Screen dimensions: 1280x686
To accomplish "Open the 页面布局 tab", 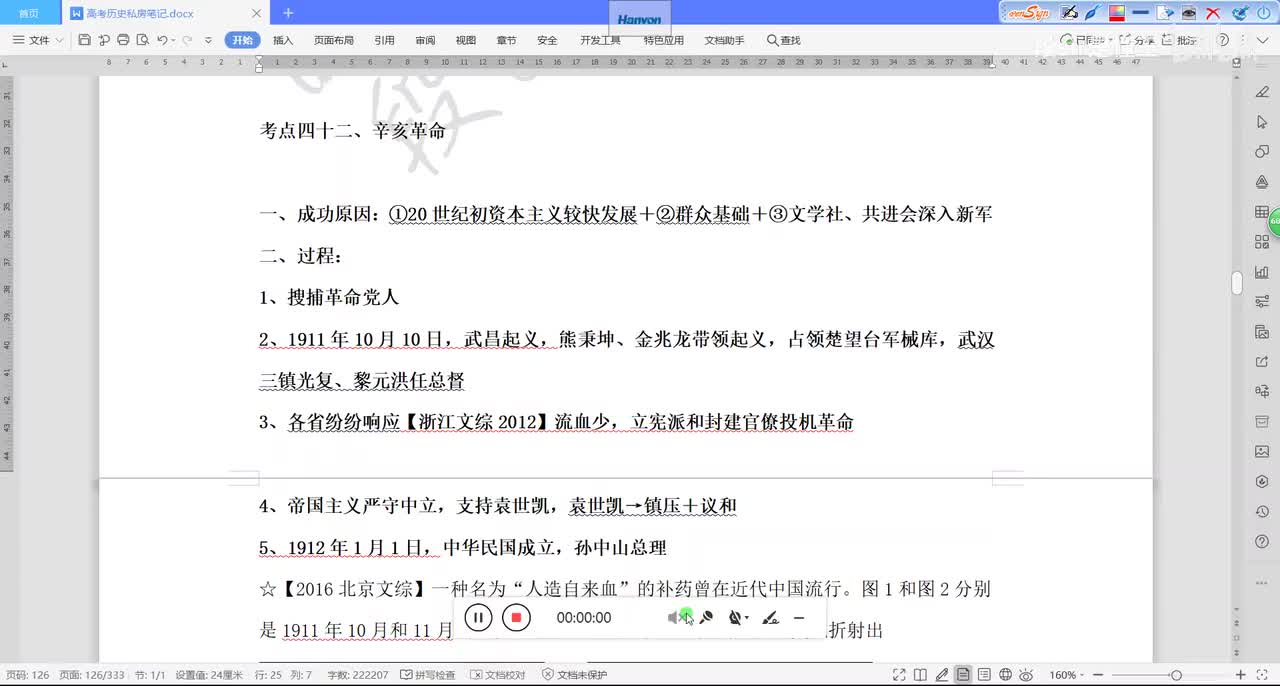I will (x=334, y=40).
